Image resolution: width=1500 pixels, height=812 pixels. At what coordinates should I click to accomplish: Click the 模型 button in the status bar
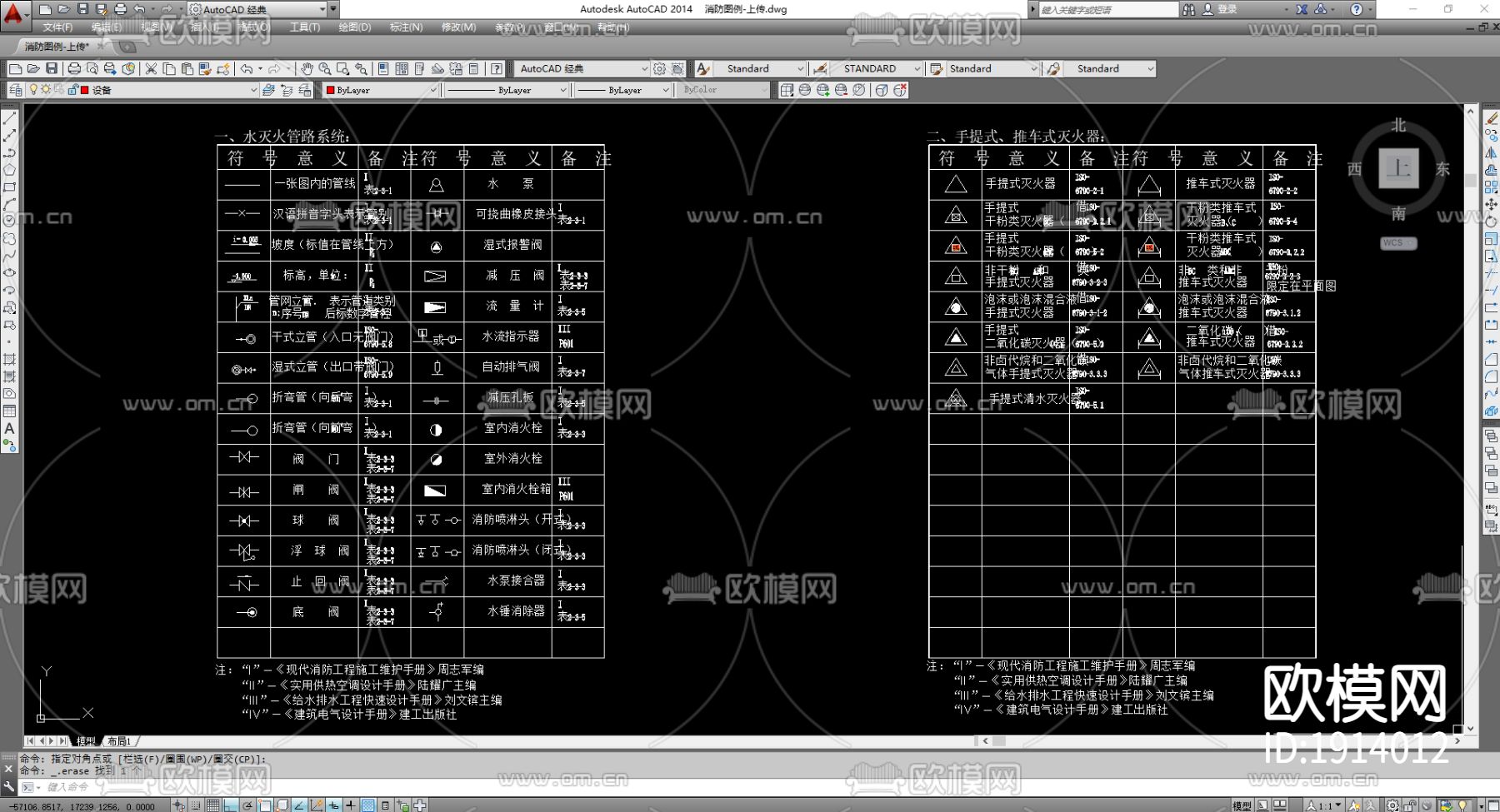[1242, 805]
